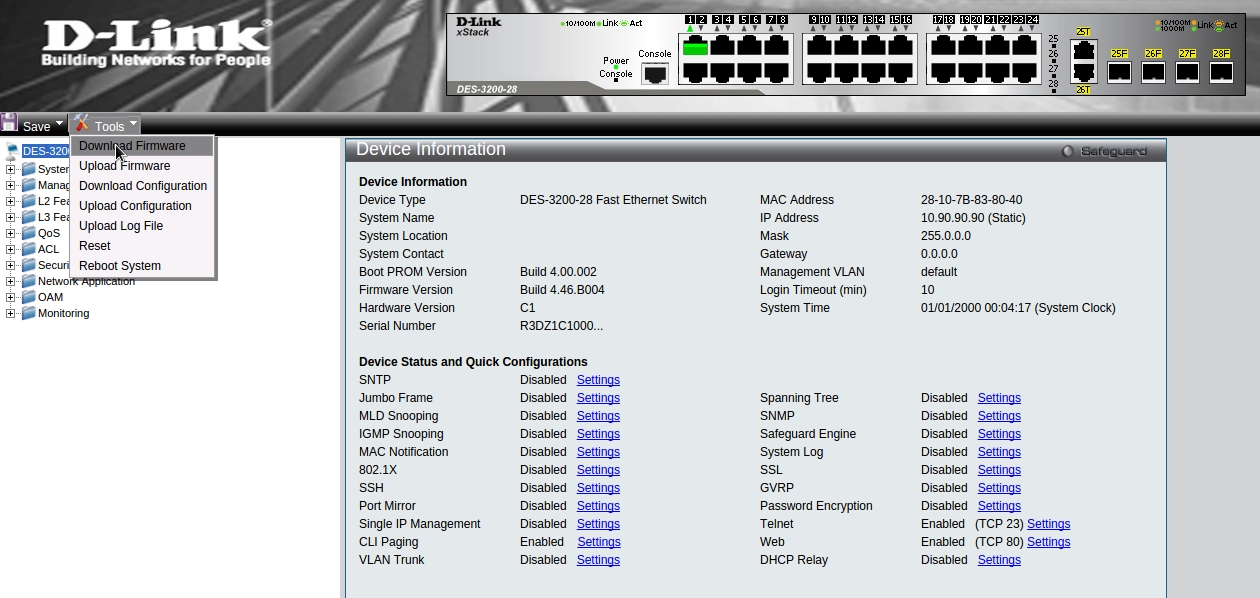Open Telnet Settings link
Viewport: 1260px width, 598px height.
pos(1048,524)
